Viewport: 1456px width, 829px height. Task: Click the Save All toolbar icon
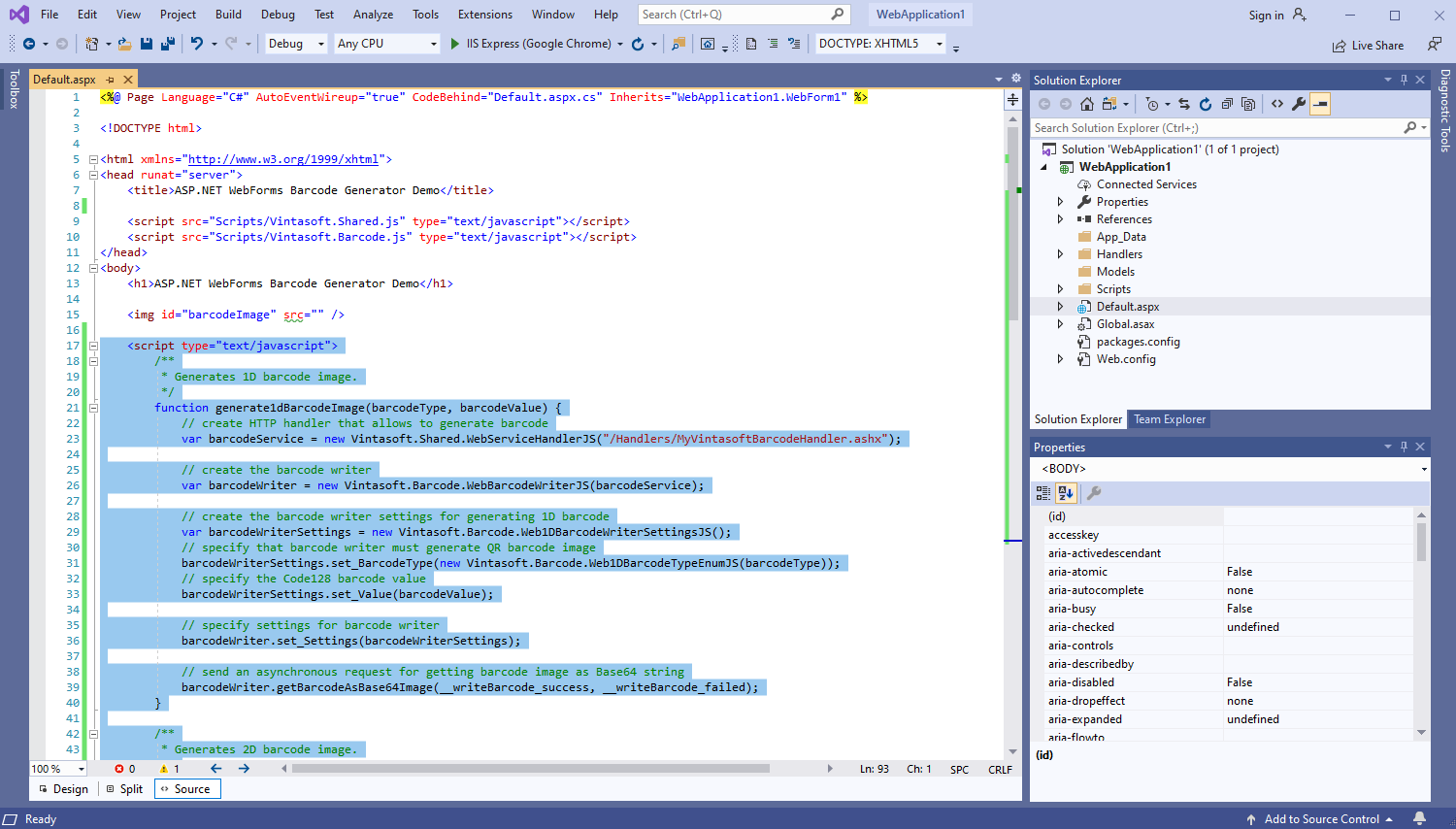click(x=167, y=44)
